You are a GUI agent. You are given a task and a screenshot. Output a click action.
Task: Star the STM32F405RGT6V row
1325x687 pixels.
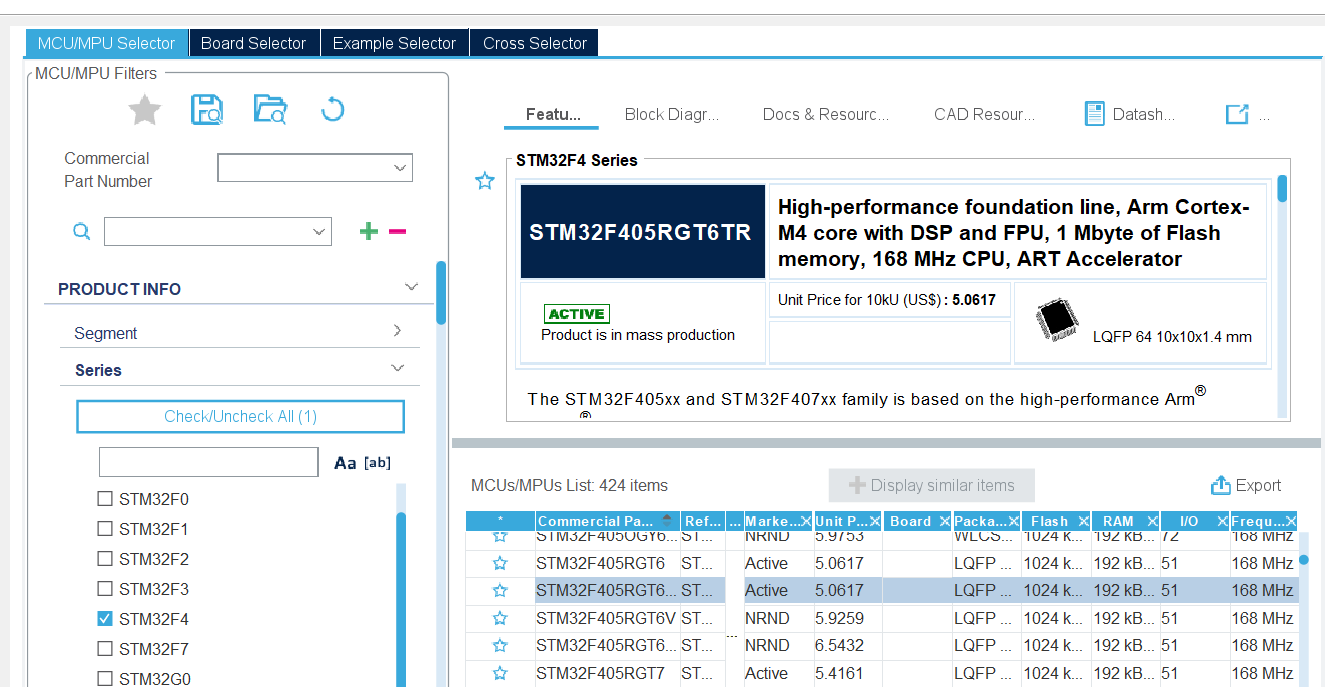tap(500, 618)
